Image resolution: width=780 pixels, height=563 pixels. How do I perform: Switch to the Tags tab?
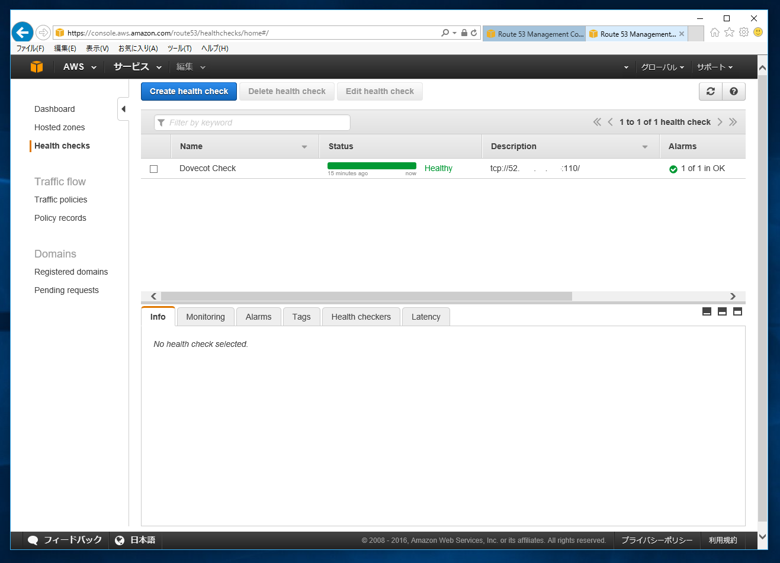click(301, 317)
